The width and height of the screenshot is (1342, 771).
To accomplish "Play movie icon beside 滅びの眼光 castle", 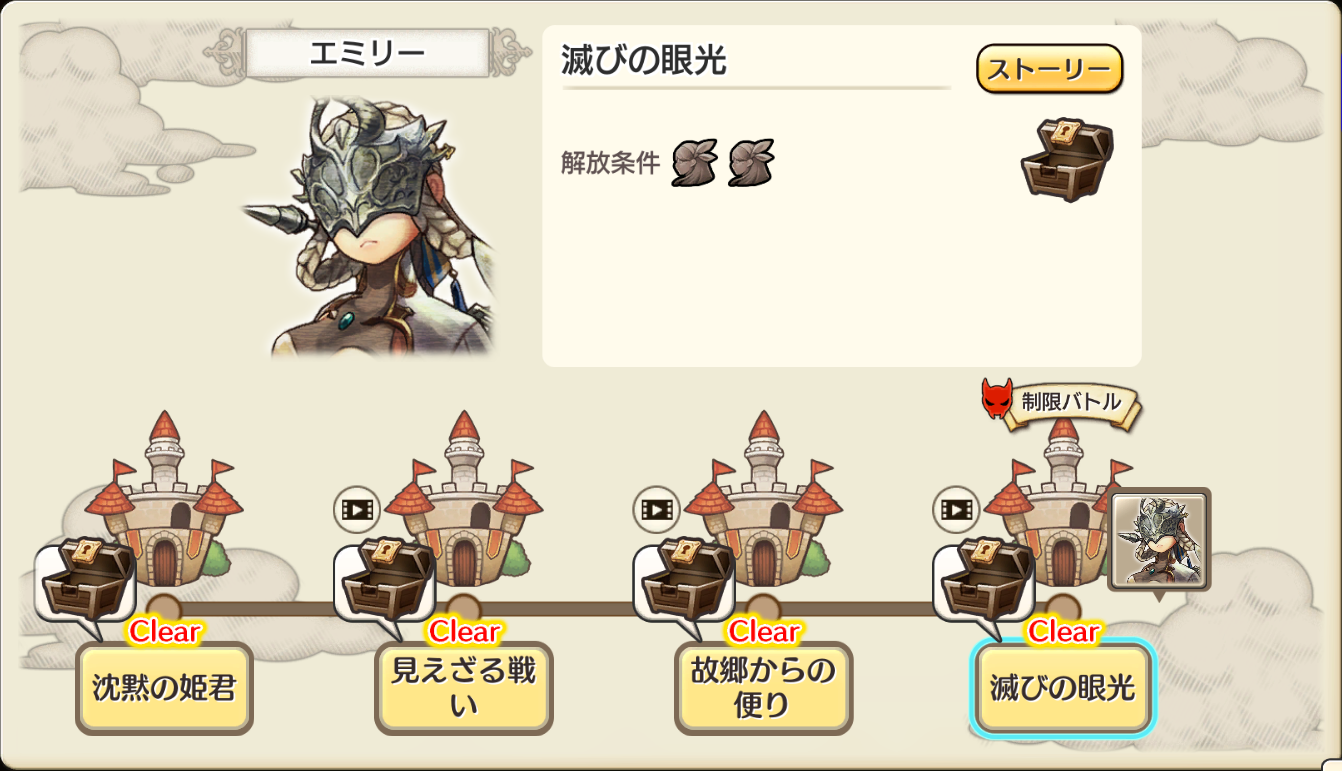I will pos(956,510).
